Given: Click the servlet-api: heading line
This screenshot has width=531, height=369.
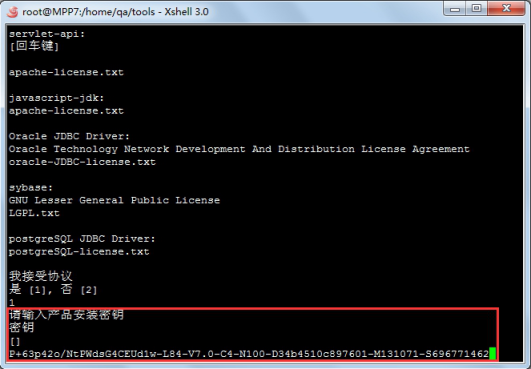Looking at the screenshot, I should tap(47, 34).
